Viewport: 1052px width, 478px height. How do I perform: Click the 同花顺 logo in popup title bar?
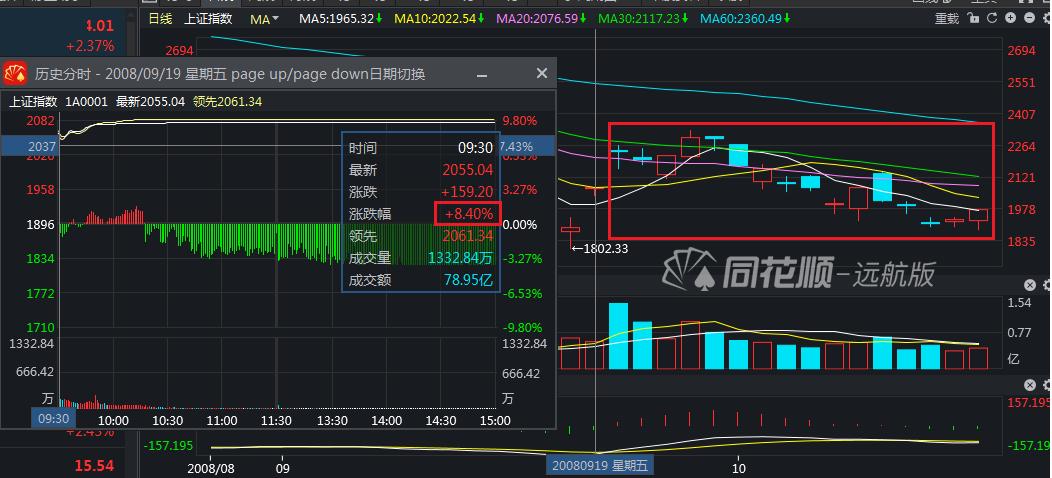coord(15,73)
